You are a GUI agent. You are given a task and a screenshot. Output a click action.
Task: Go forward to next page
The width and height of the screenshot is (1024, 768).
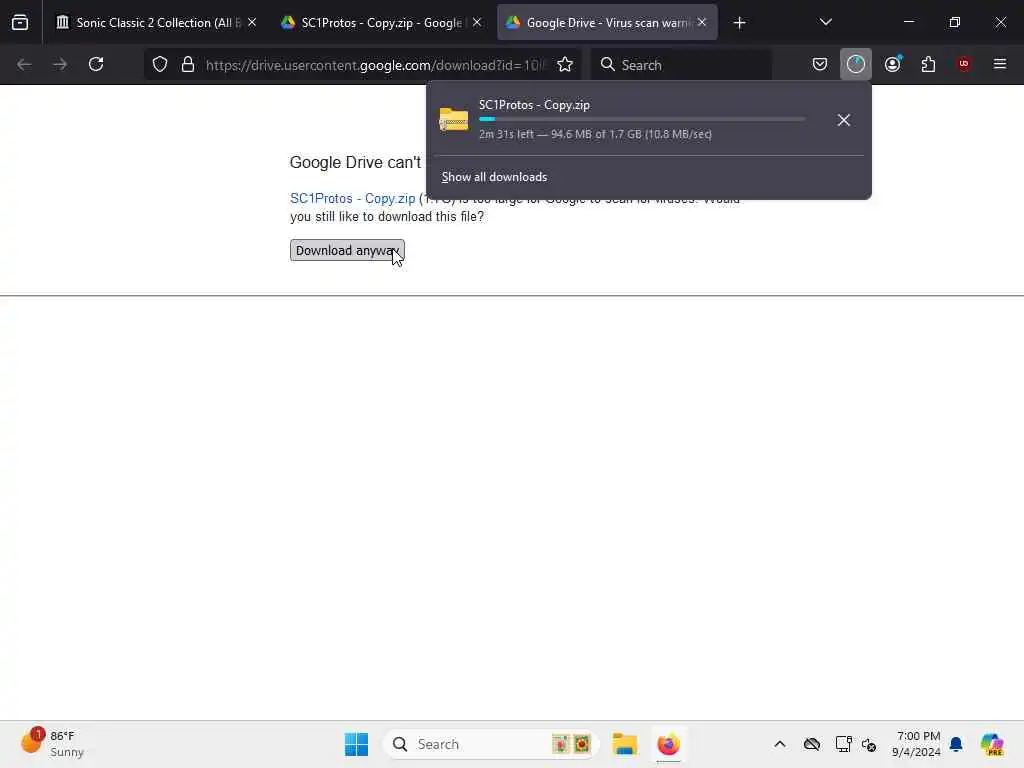tap(60, 64)
